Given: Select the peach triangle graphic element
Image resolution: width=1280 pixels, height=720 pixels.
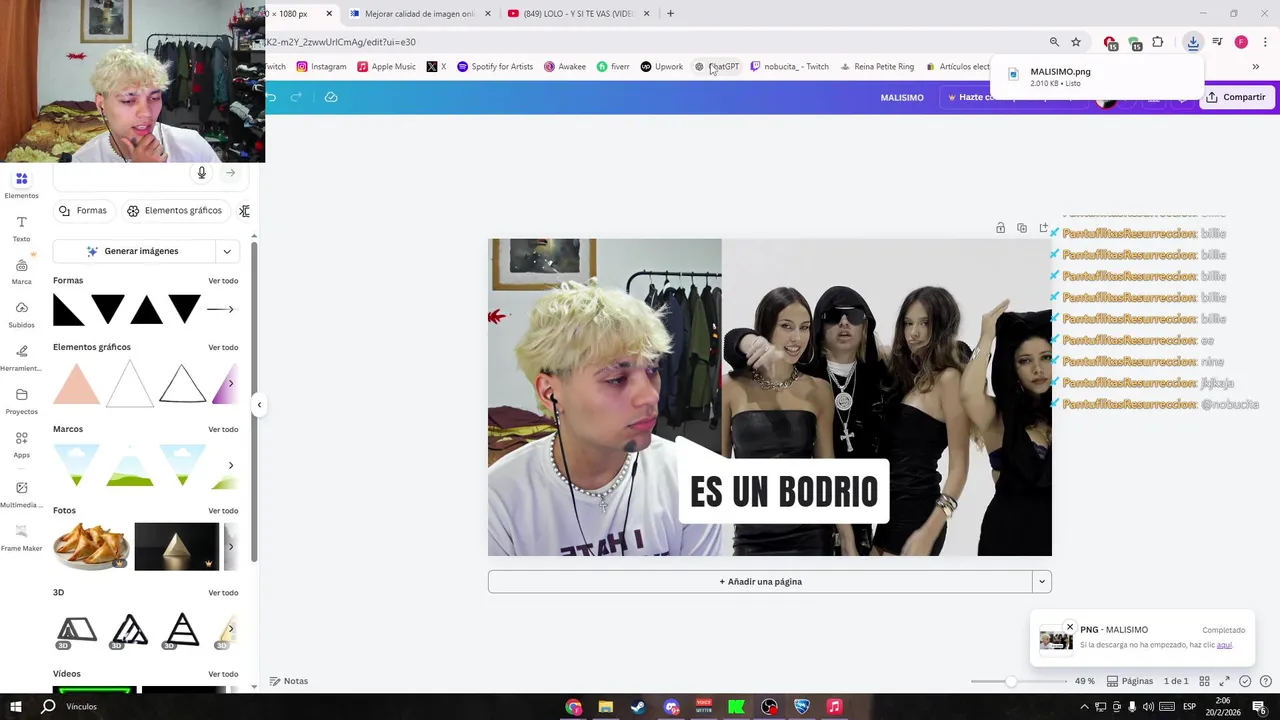Looking at the screenshot, I should (x=77, y=385).
